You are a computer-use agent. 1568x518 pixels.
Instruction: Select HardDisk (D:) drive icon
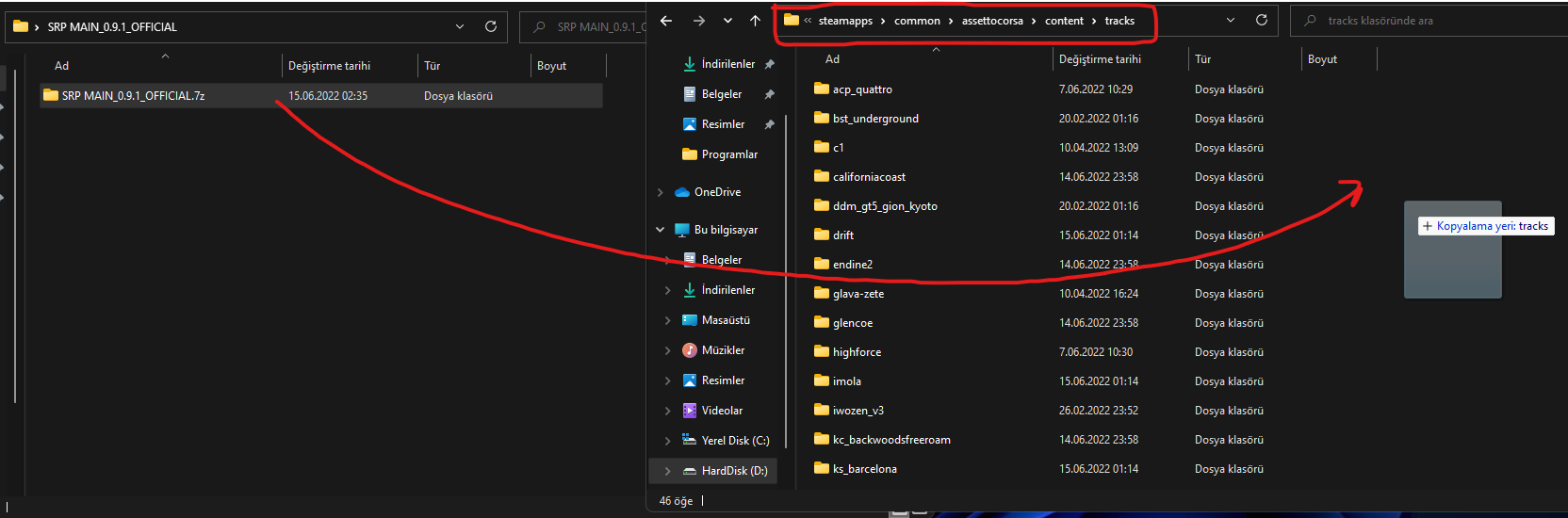[x=690, y=471]
